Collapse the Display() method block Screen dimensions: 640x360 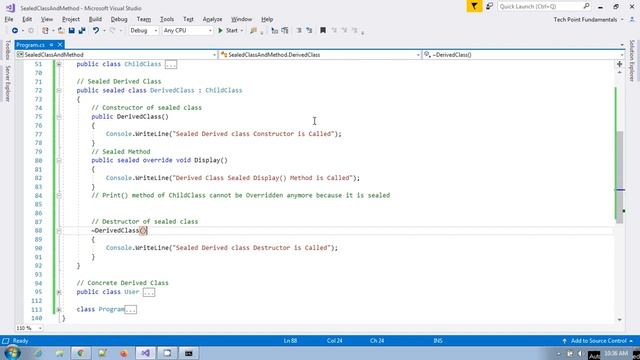click(59, 160)
